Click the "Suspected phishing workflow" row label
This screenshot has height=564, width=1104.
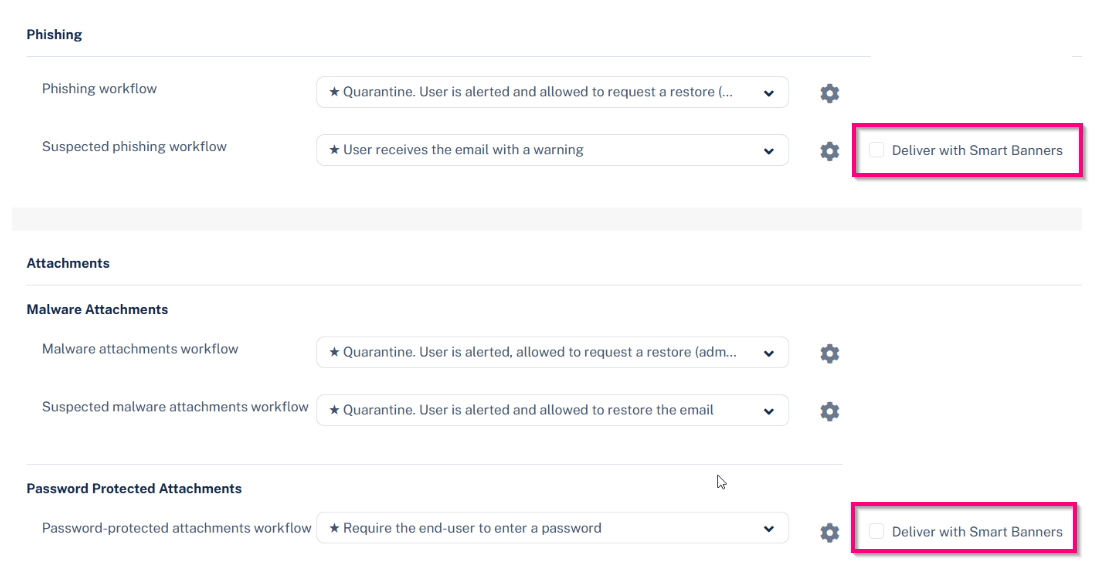[x=134, y=146]
